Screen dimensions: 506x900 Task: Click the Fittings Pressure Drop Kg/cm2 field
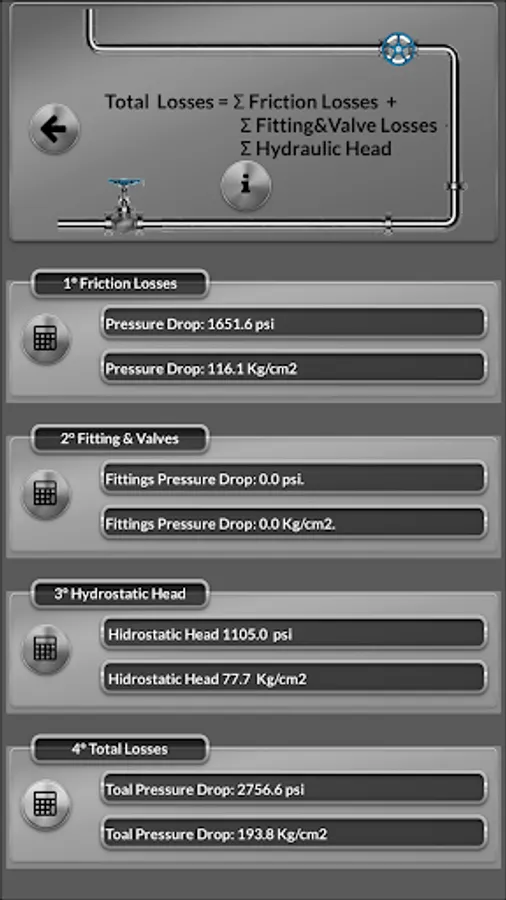tap(294, 523)
